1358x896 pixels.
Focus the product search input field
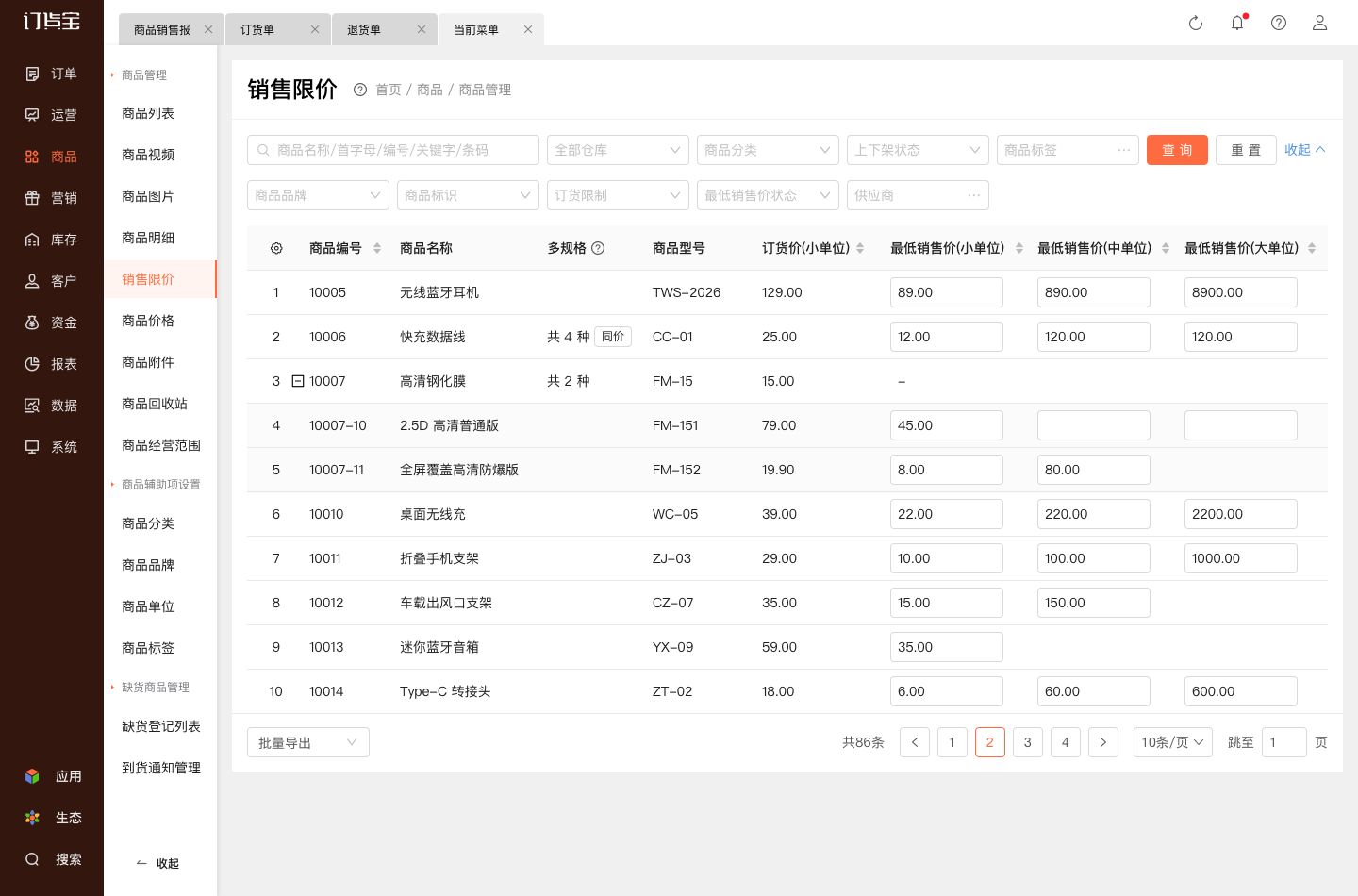(393, 150)
